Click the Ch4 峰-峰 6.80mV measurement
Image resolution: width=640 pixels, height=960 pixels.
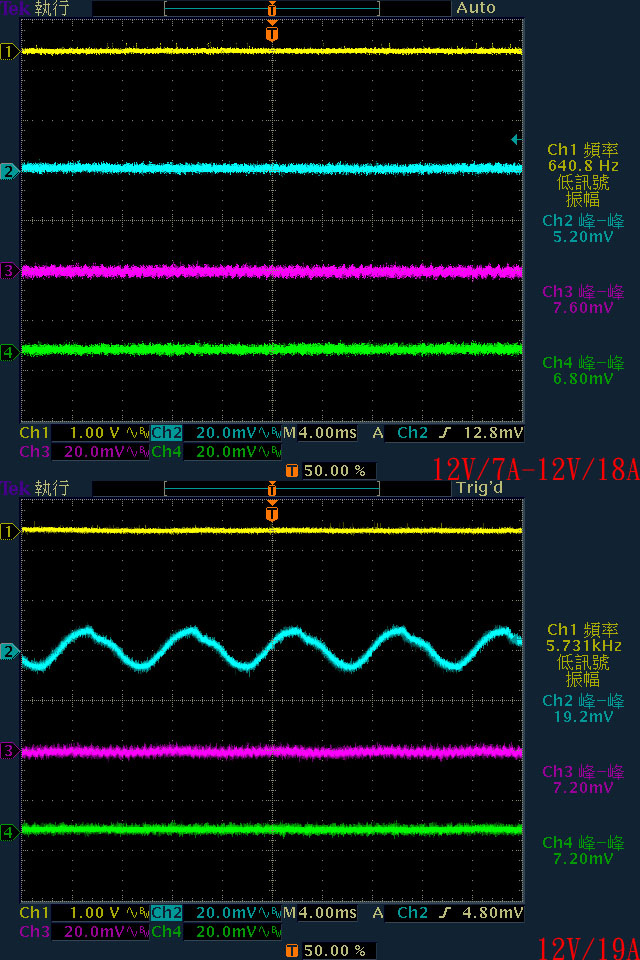583,370
